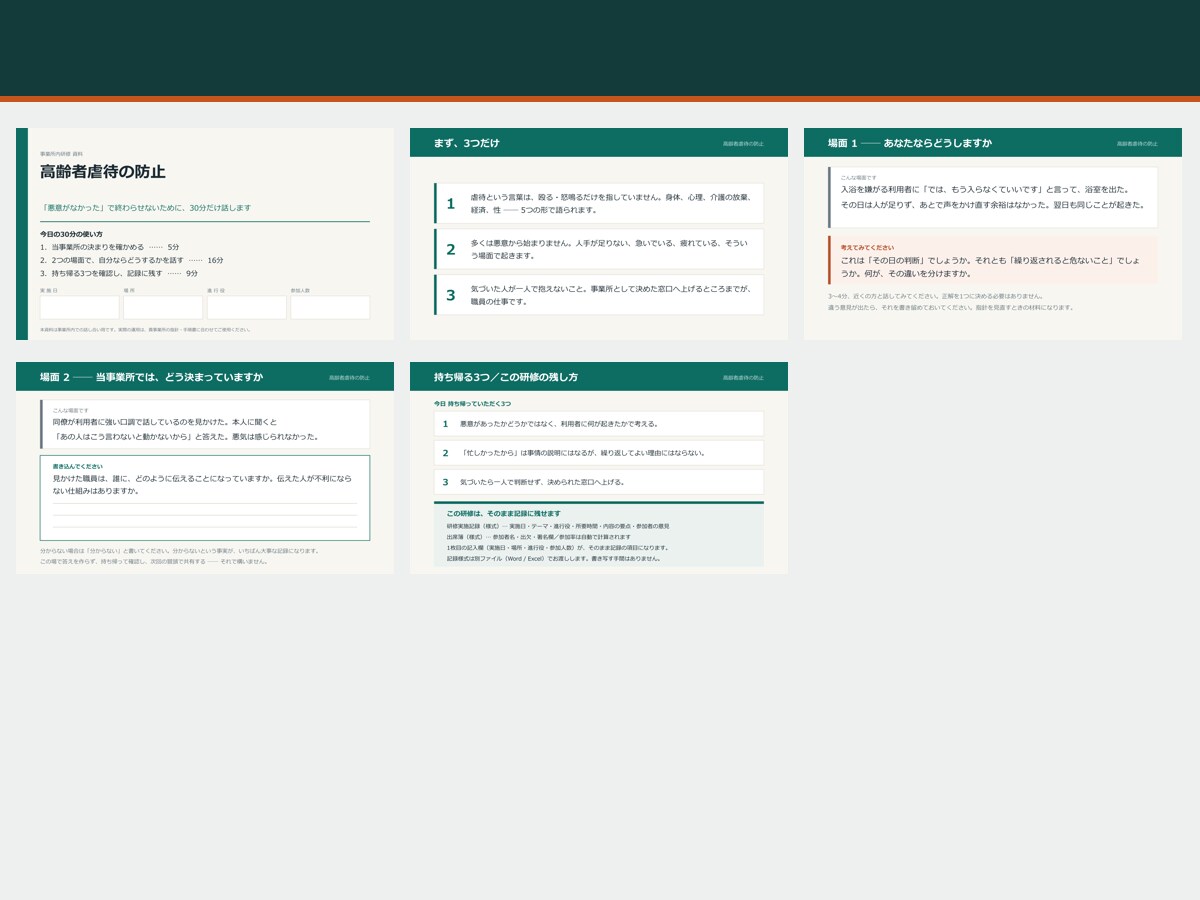This screenshot has height=900, width=1200.
Task: Click point 1 starting 虐待という言葉は
Action: coord(599,203)
